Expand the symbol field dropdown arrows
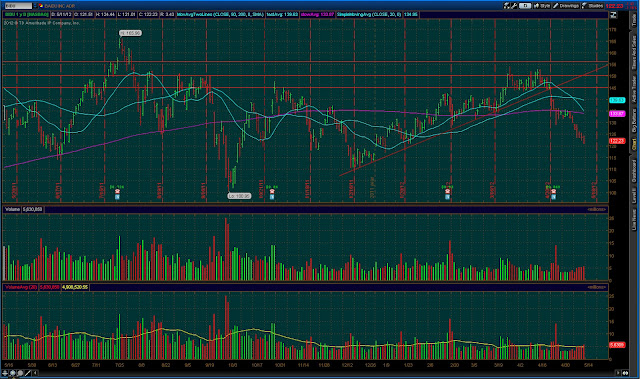 (x=35, y=6)
